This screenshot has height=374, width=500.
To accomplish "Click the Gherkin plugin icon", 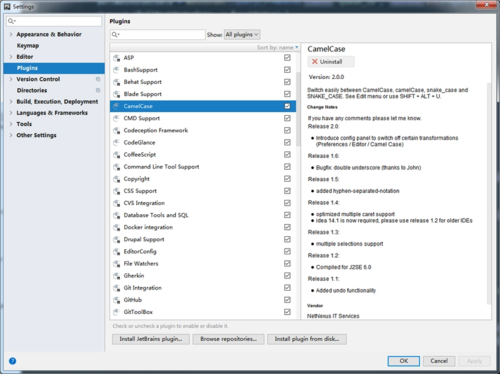I will click(116, 276).
